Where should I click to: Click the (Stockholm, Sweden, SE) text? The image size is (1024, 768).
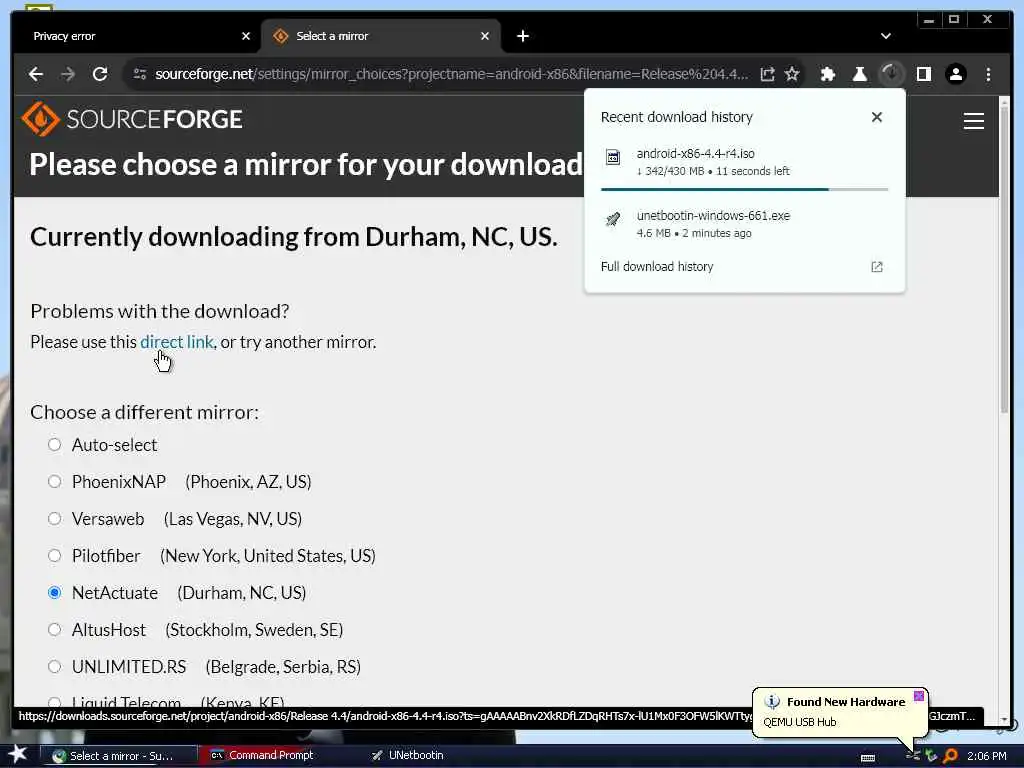pyautogui.click(x=254, y=630)
